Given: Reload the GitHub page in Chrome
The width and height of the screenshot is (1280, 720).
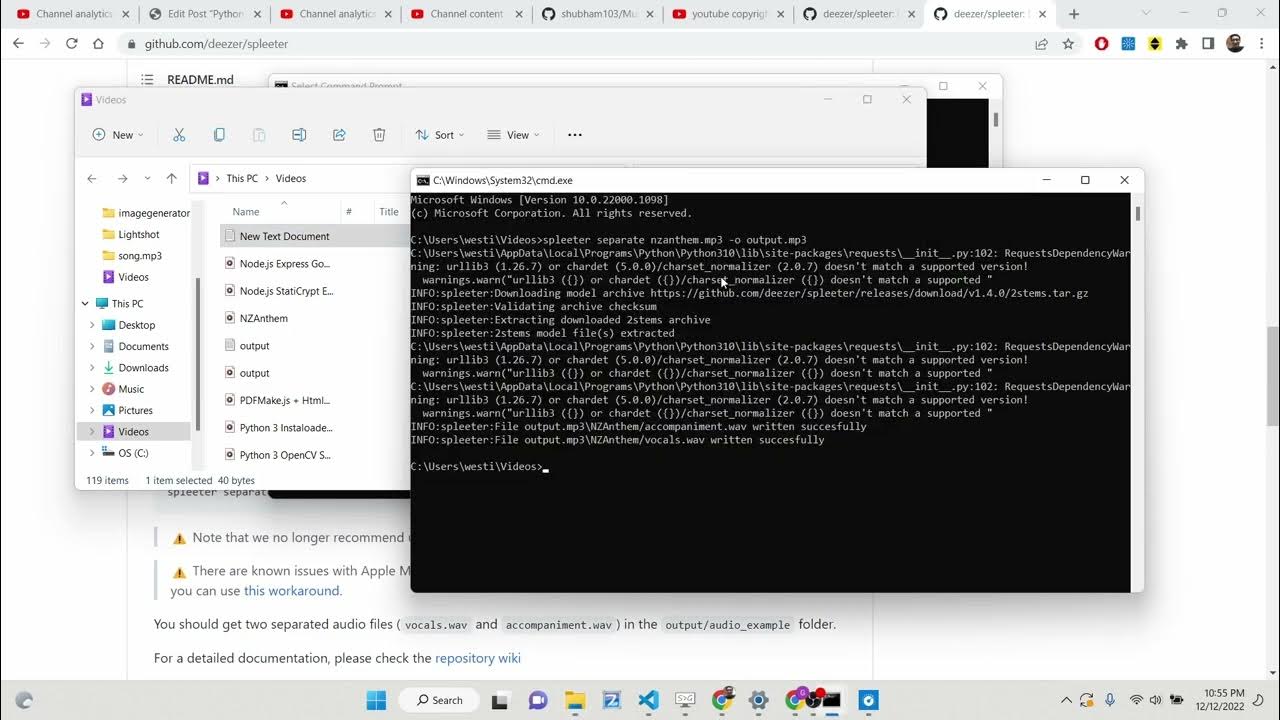Looking at the screenshot, I should pos(72,44).
